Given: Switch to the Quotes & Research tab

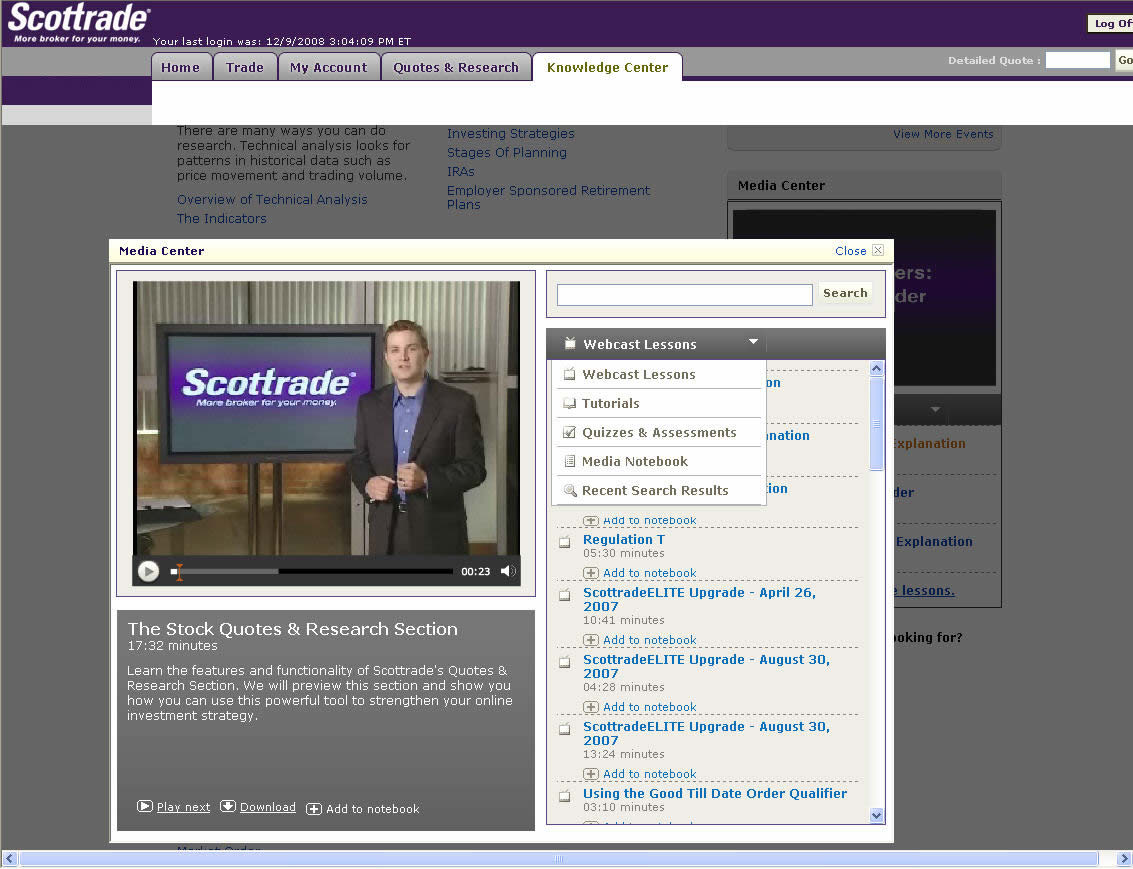Looking at the screenshot, I should click(x=455, y=68).
